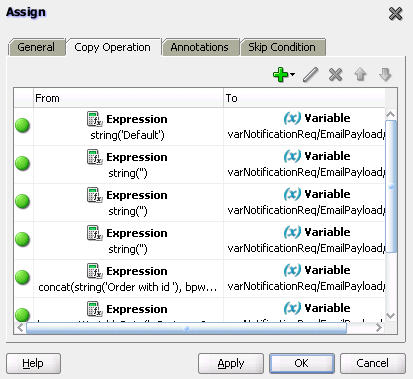
Task: Switch to the General tab
Action: [x=36, y=47]
